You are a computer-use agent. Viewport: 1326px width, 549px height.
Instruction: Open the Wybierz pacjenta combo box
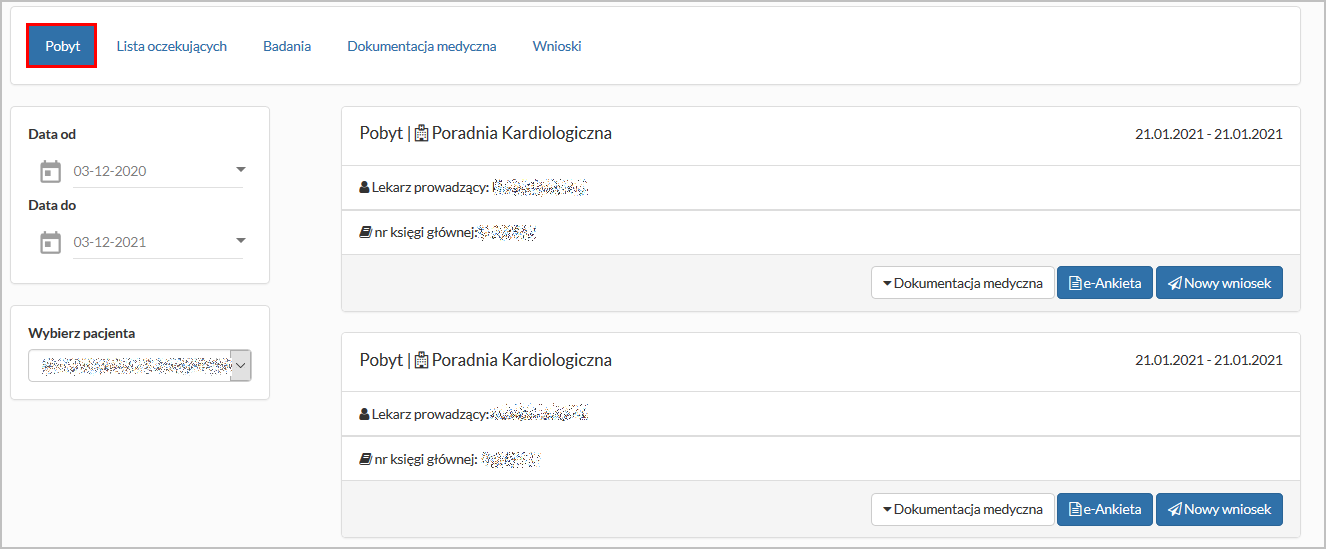140,366
